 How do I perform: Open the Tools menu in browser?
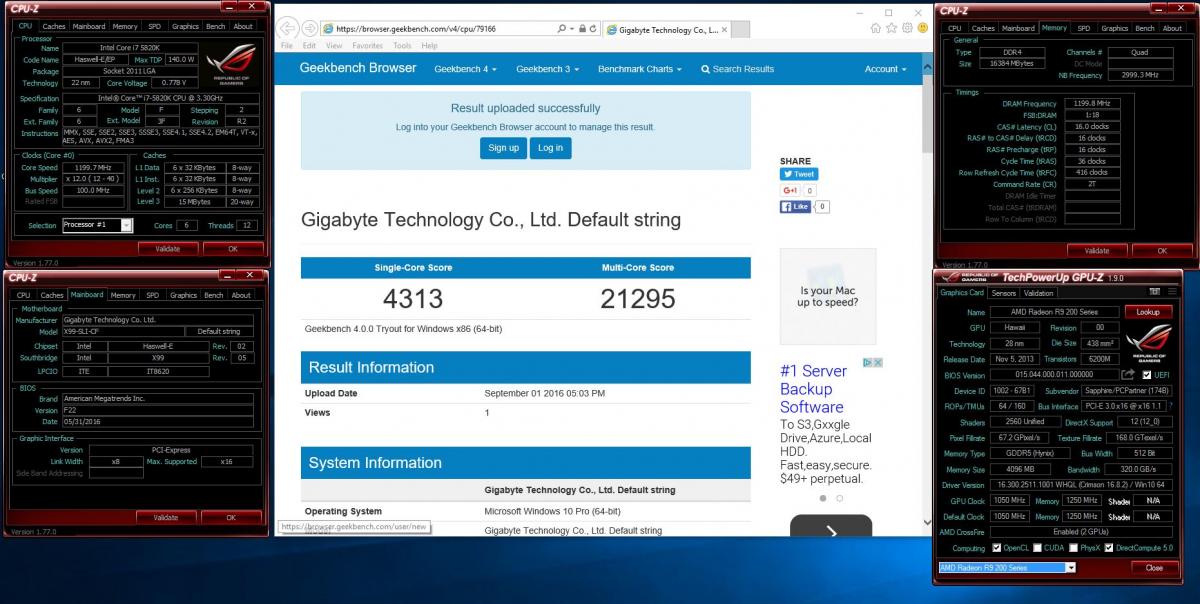(402, 46)
